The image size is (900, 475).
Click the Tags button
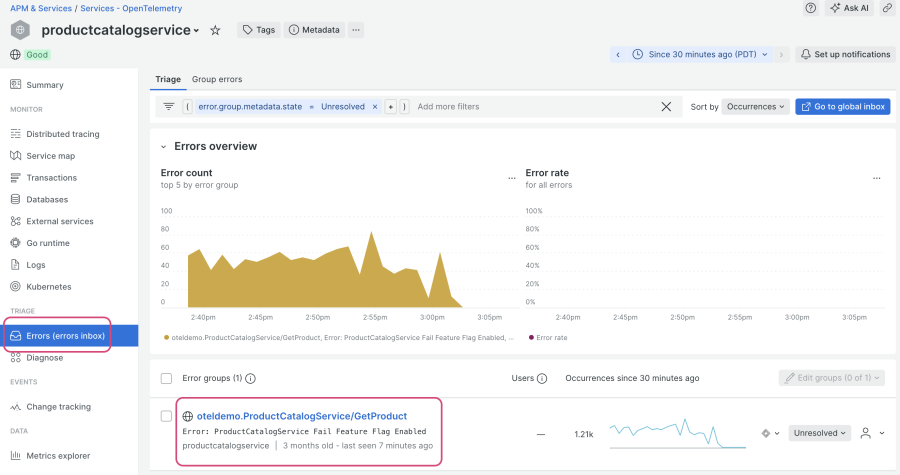(259, 30)
